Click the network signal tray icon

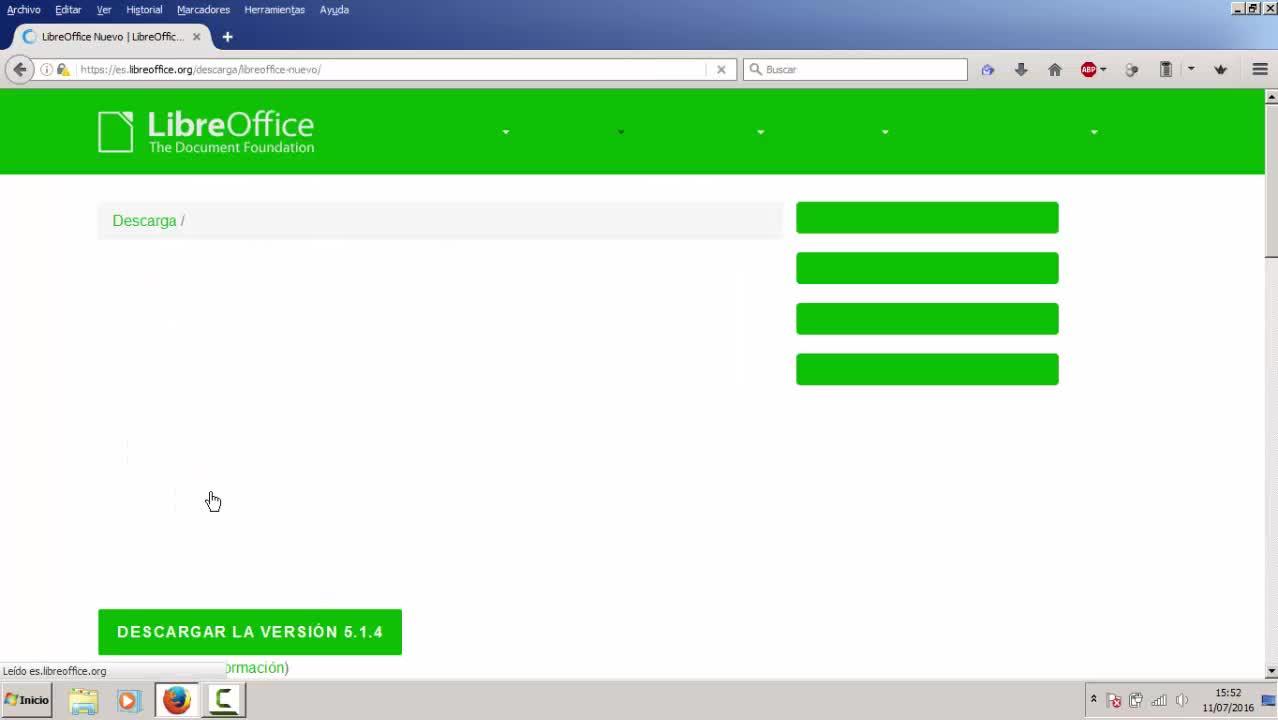[x=1159, y=700]
